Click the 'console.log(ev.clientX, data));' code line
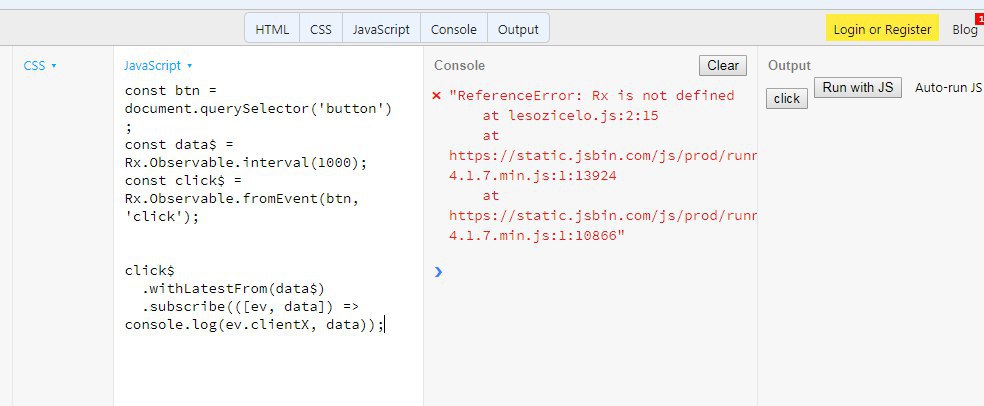Screen dimensions: 984x406 point(254,325)
